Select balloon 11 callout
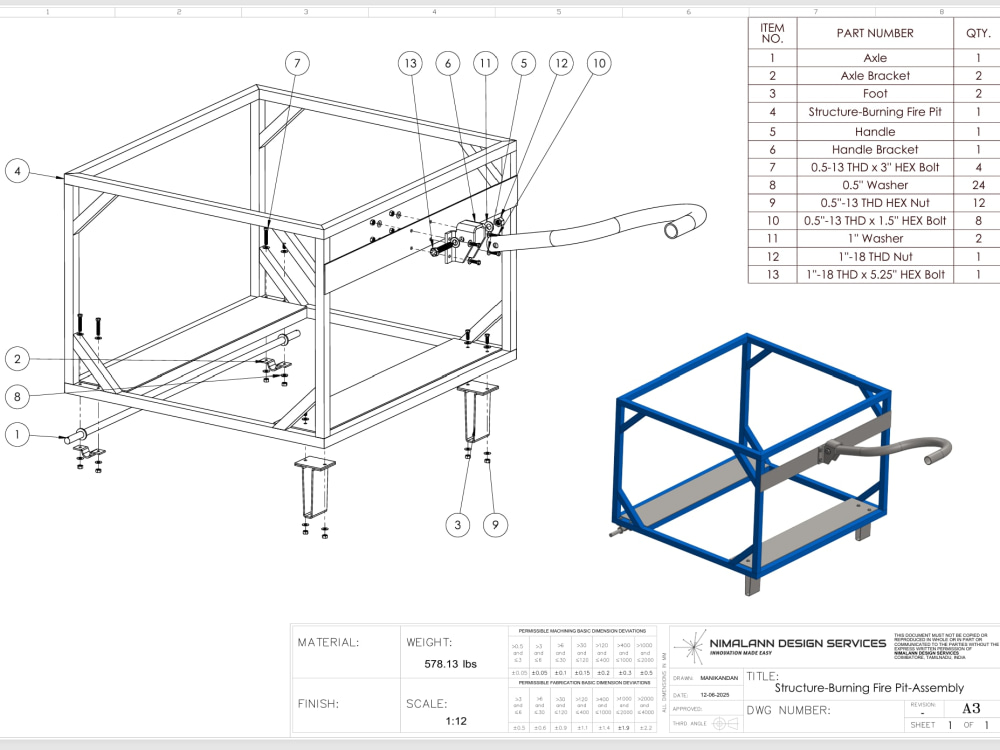Screen dimensions: 1000x750 (x=485, y=63)
